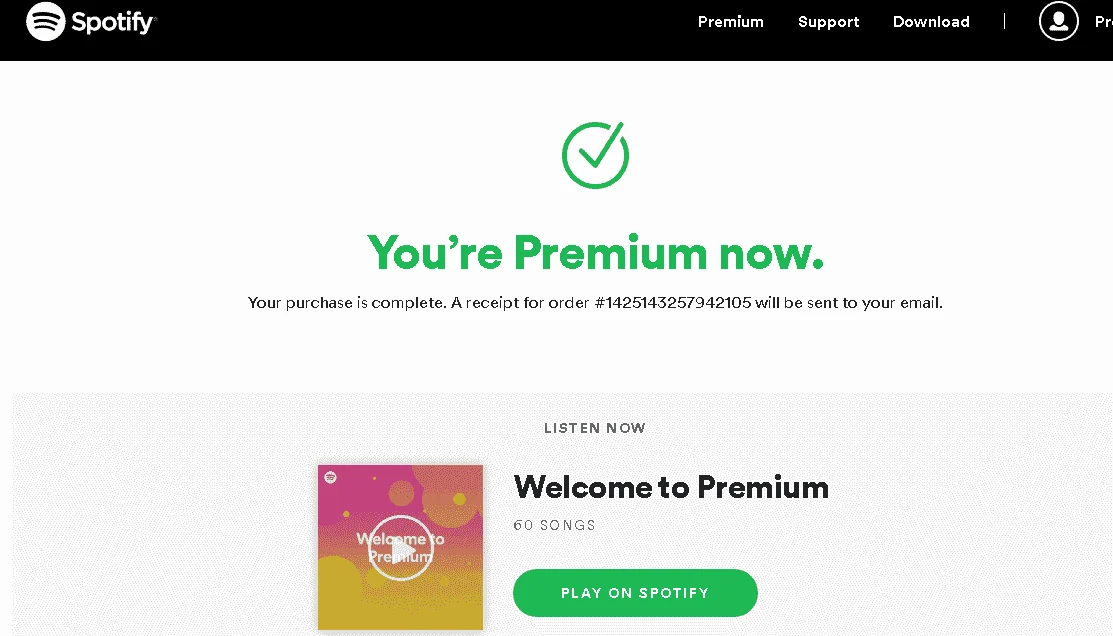Click the Spotify wordmark in header
This screenshot has height=636, width=1113.
click(x=113, y=22)
